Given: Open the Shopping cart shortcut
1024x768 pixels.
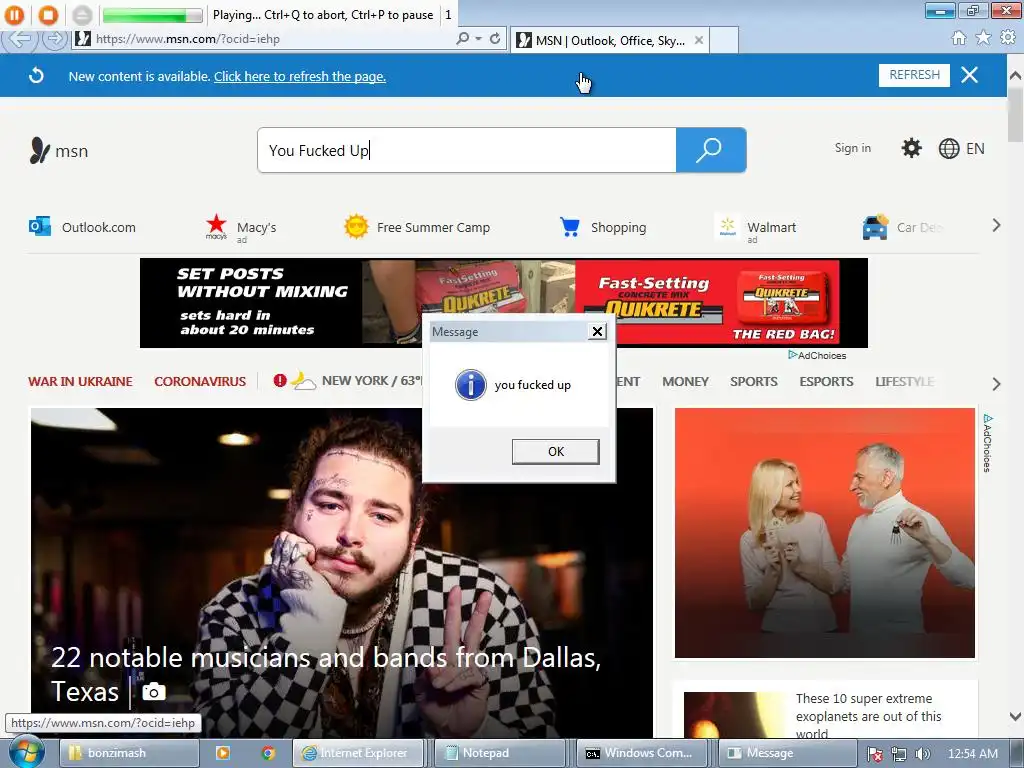Looking at the screenshot, I should point(603,227).
